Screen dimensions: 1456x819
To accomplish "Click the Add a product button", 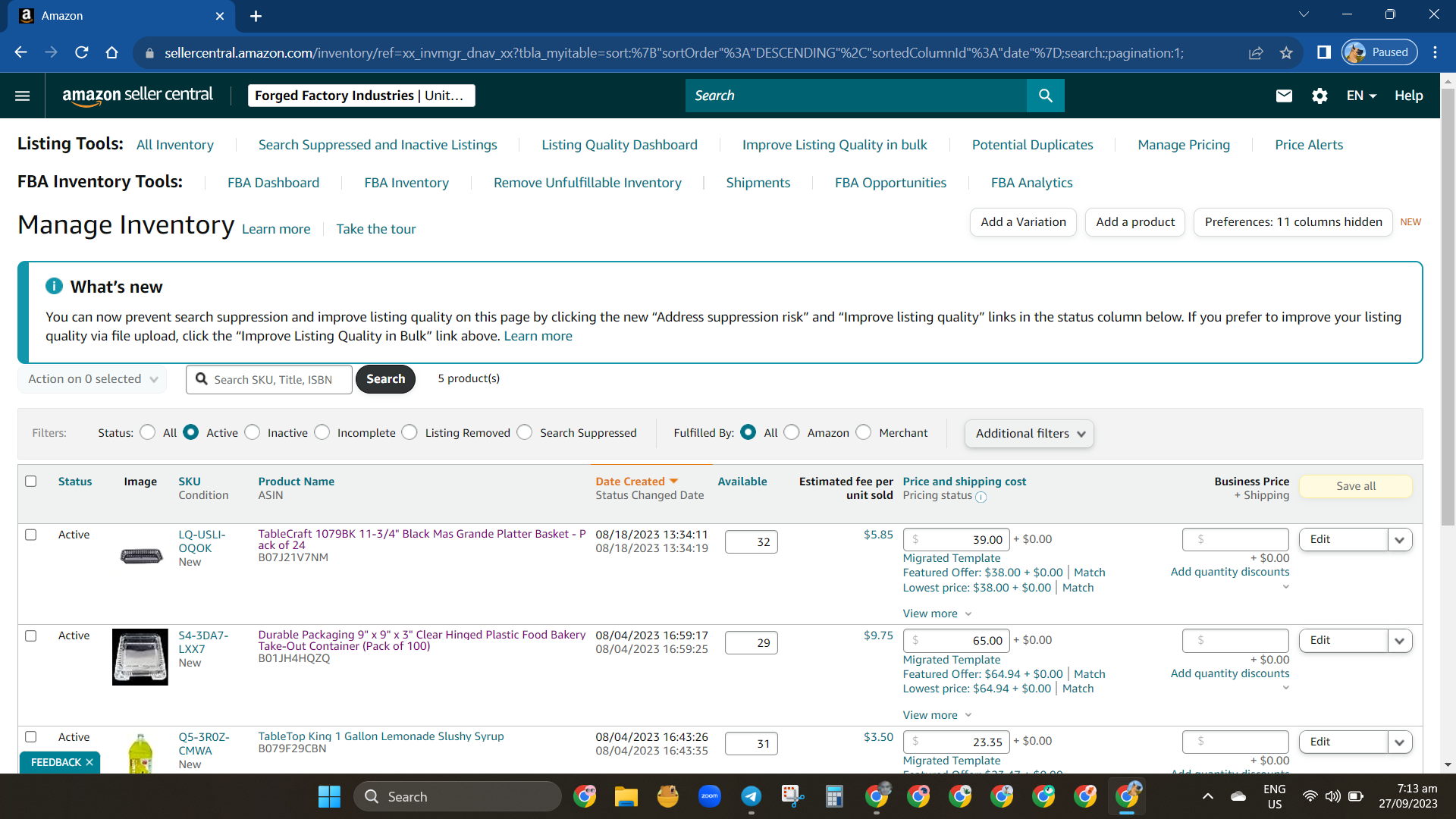I will point(1135,222).
